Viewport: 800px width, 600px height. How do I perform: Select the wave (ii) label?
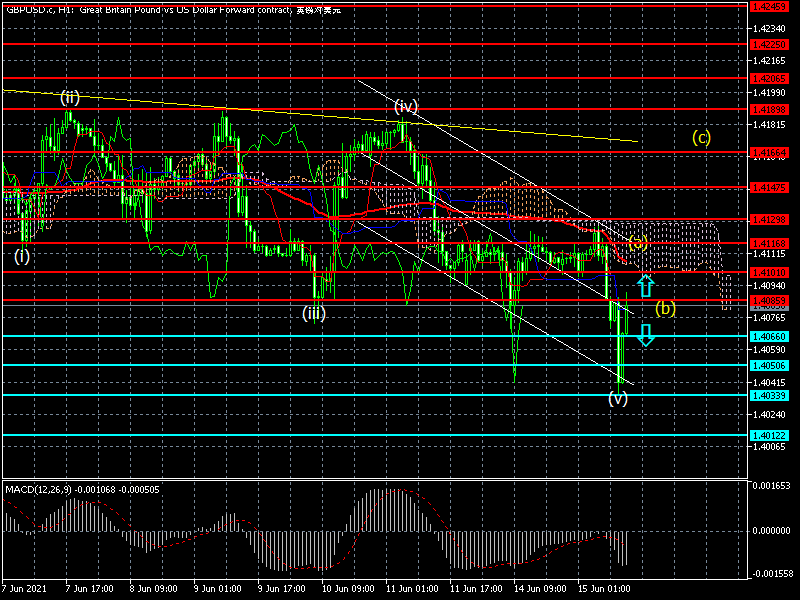point(69,97)
